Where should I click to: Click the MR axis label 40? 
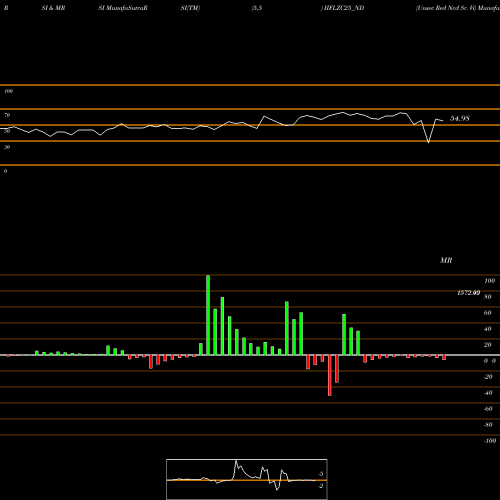[488, 329]
